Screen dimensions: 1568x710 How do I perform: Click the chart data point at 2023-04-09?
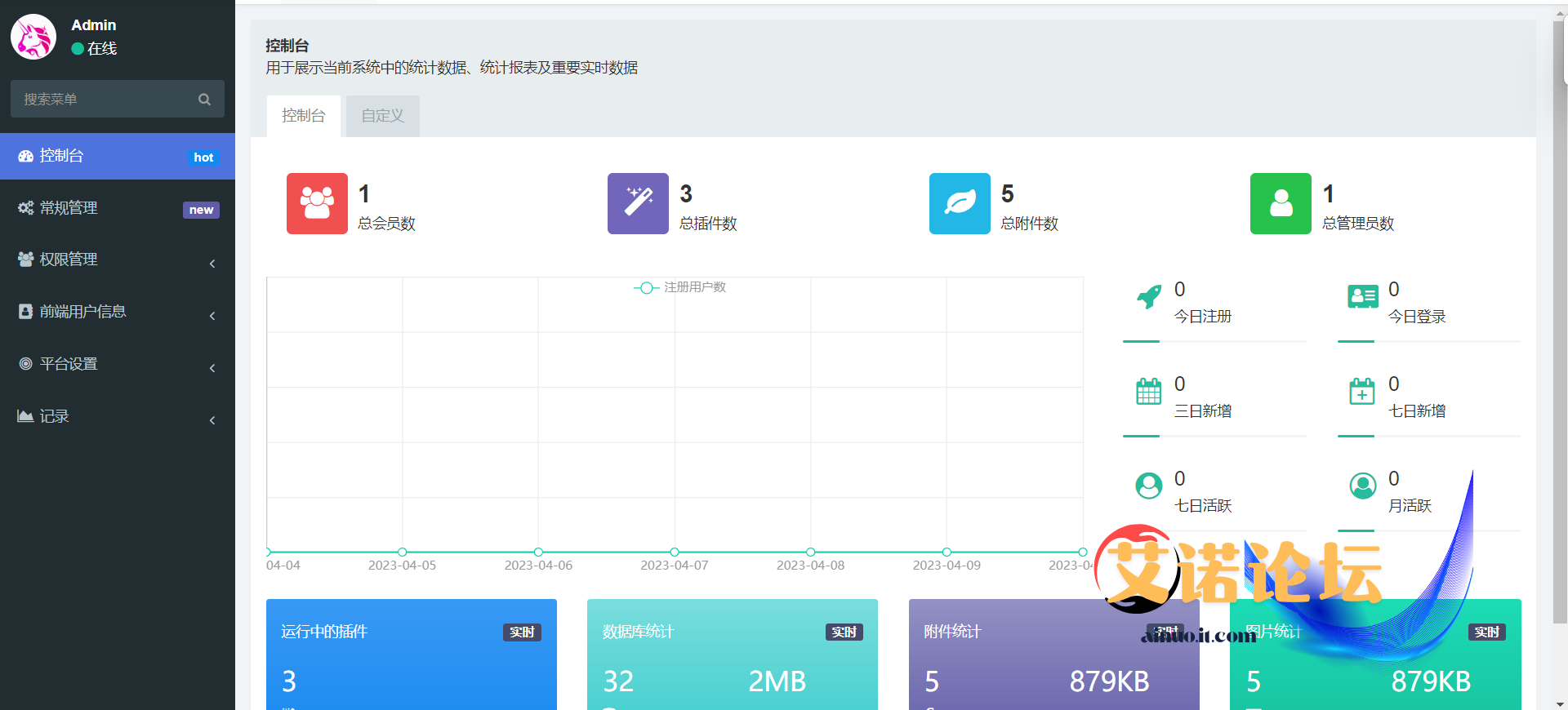point(947,552)
